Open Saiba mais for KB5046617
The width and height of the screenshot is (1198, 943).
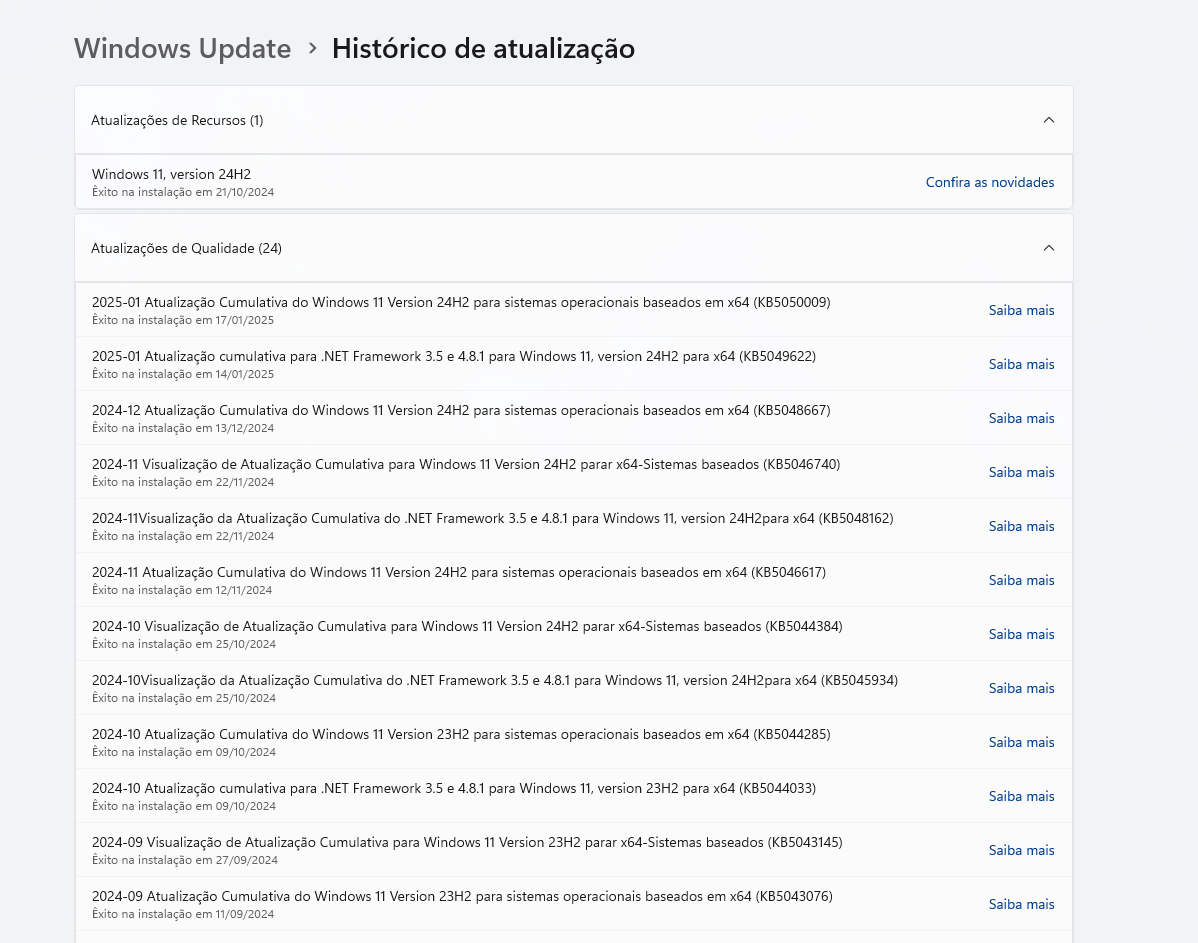point(1021,580)
